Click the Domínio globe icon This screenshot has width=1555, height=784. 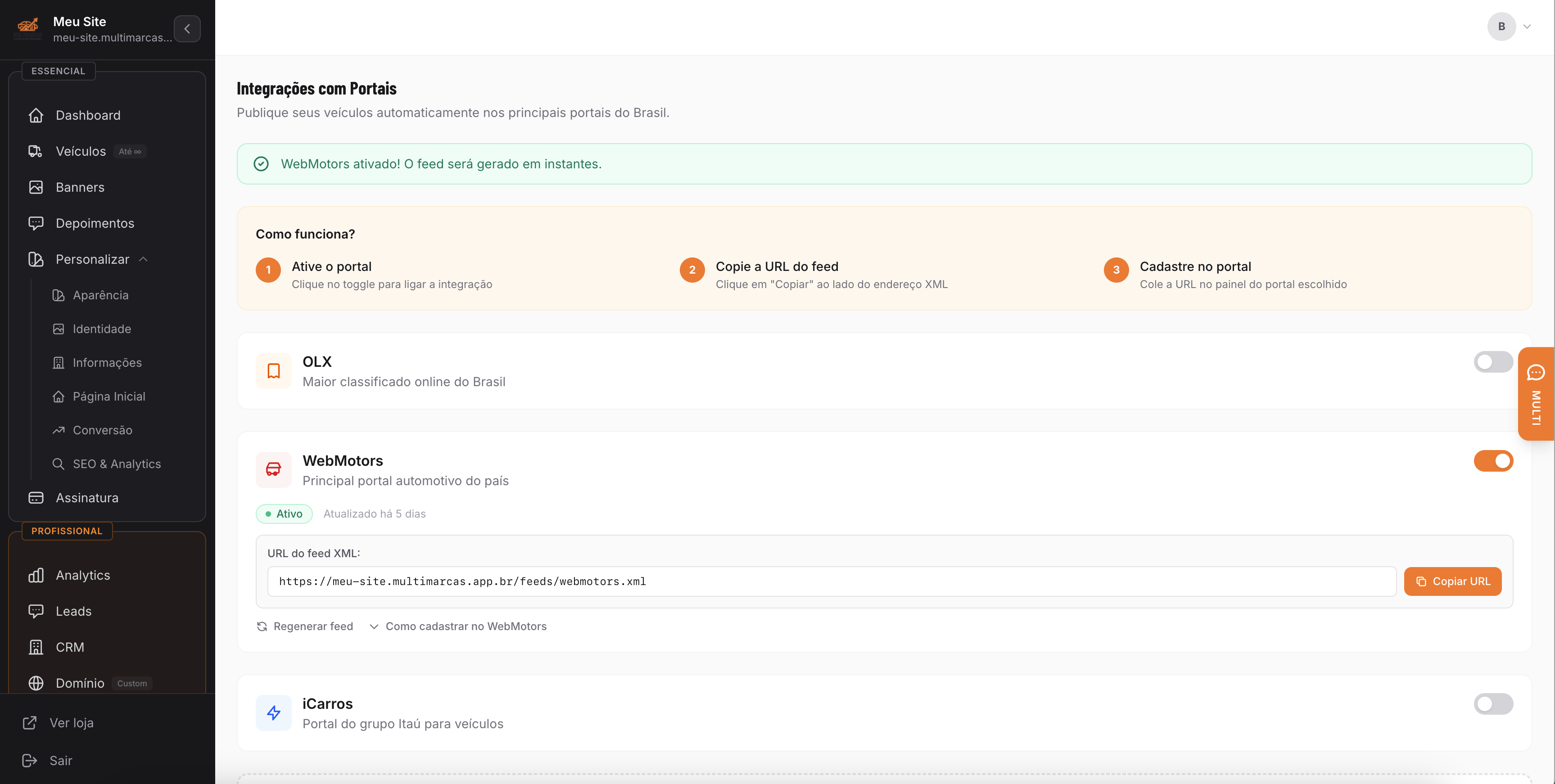pyautogui.click(x=36, y=683)
